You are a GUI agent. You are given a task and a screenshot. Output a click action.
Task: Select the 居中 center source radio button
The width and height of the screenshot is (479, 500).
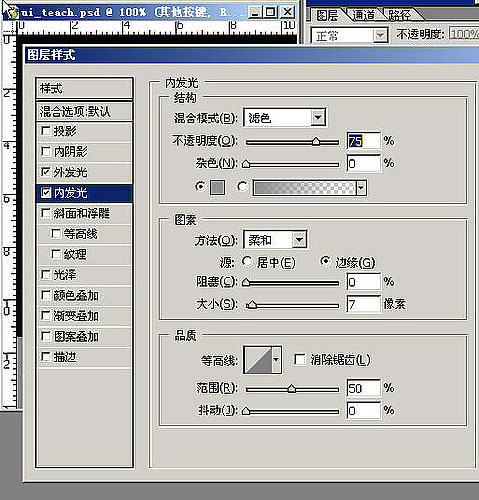247,262
